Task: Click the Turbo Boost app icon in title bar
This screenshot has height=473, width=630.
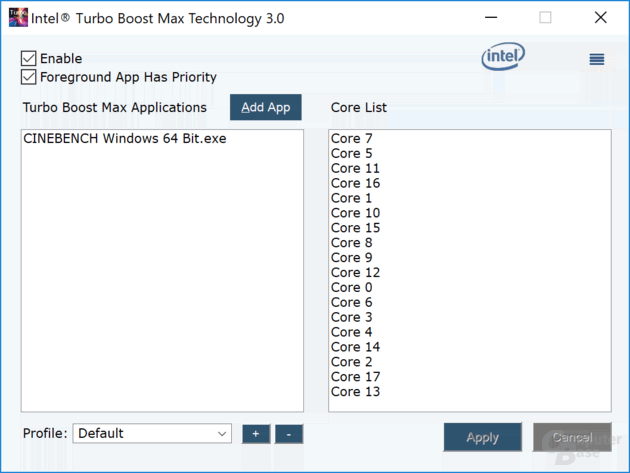Action: 18,17
